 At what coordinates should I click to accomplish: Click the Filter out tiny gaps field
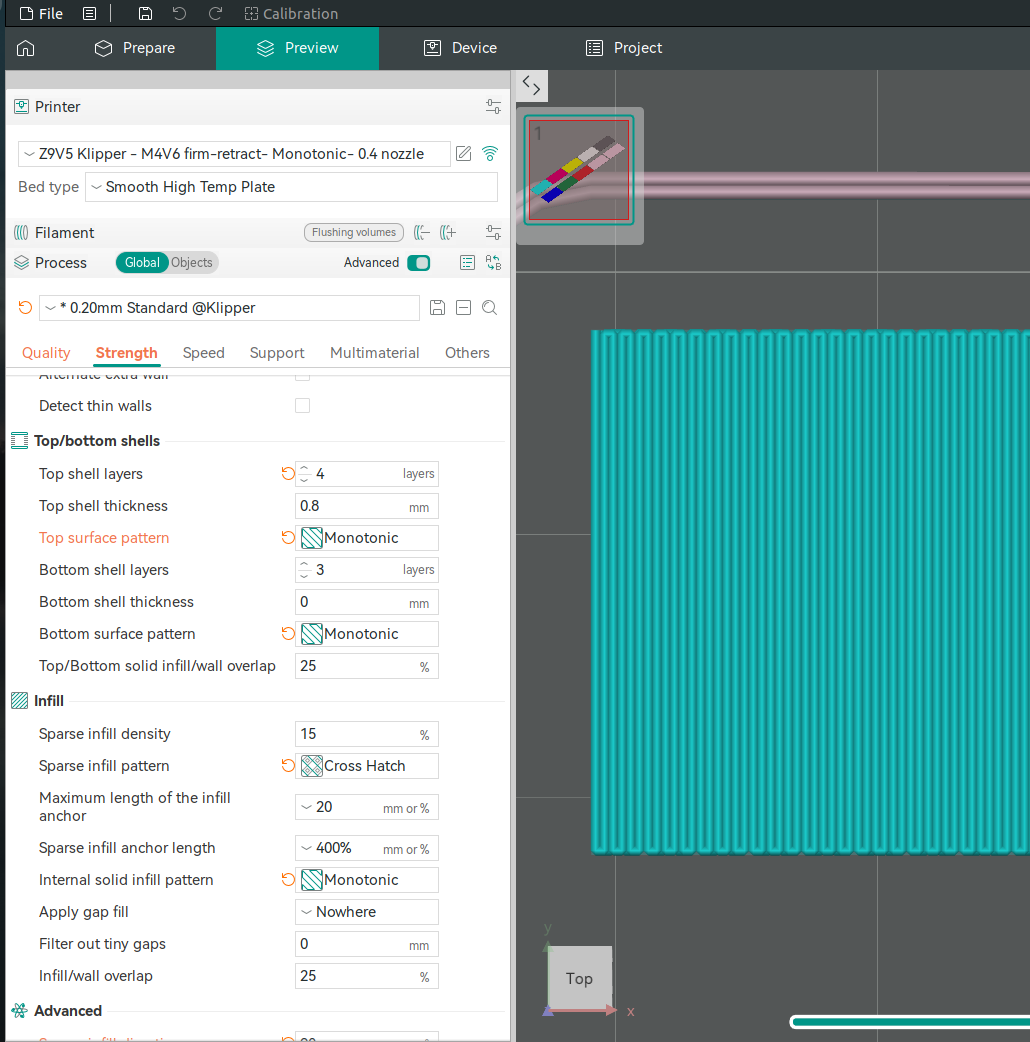point(367,944)
